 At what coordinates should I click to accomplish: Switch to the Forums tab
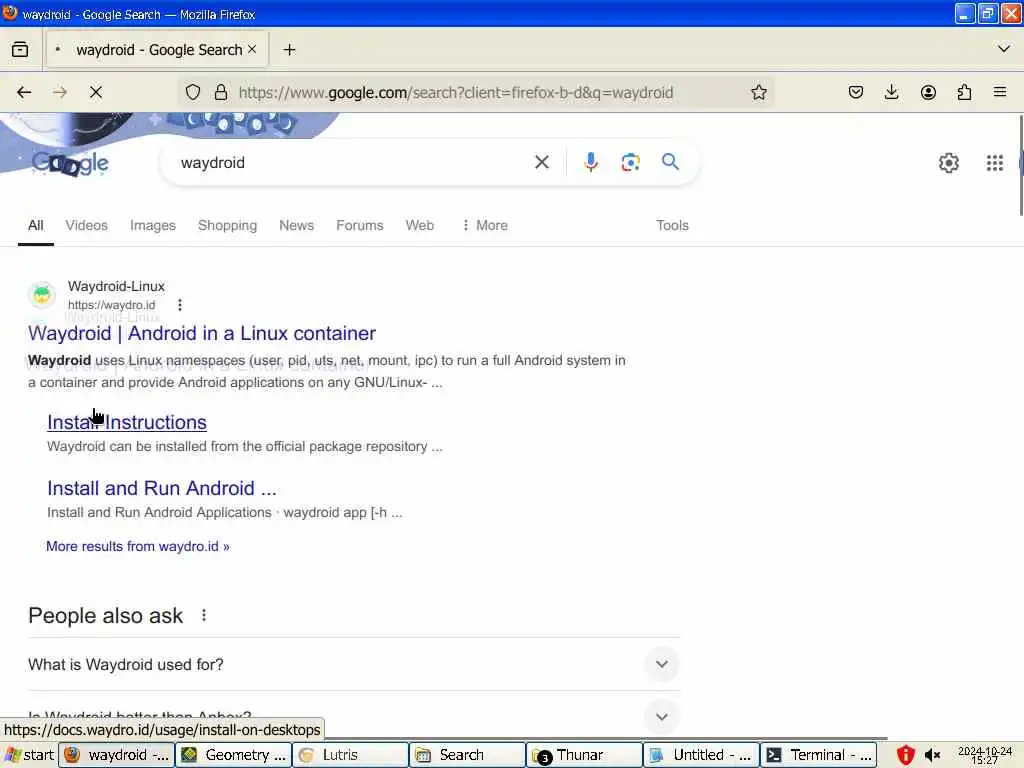[360, 225]
